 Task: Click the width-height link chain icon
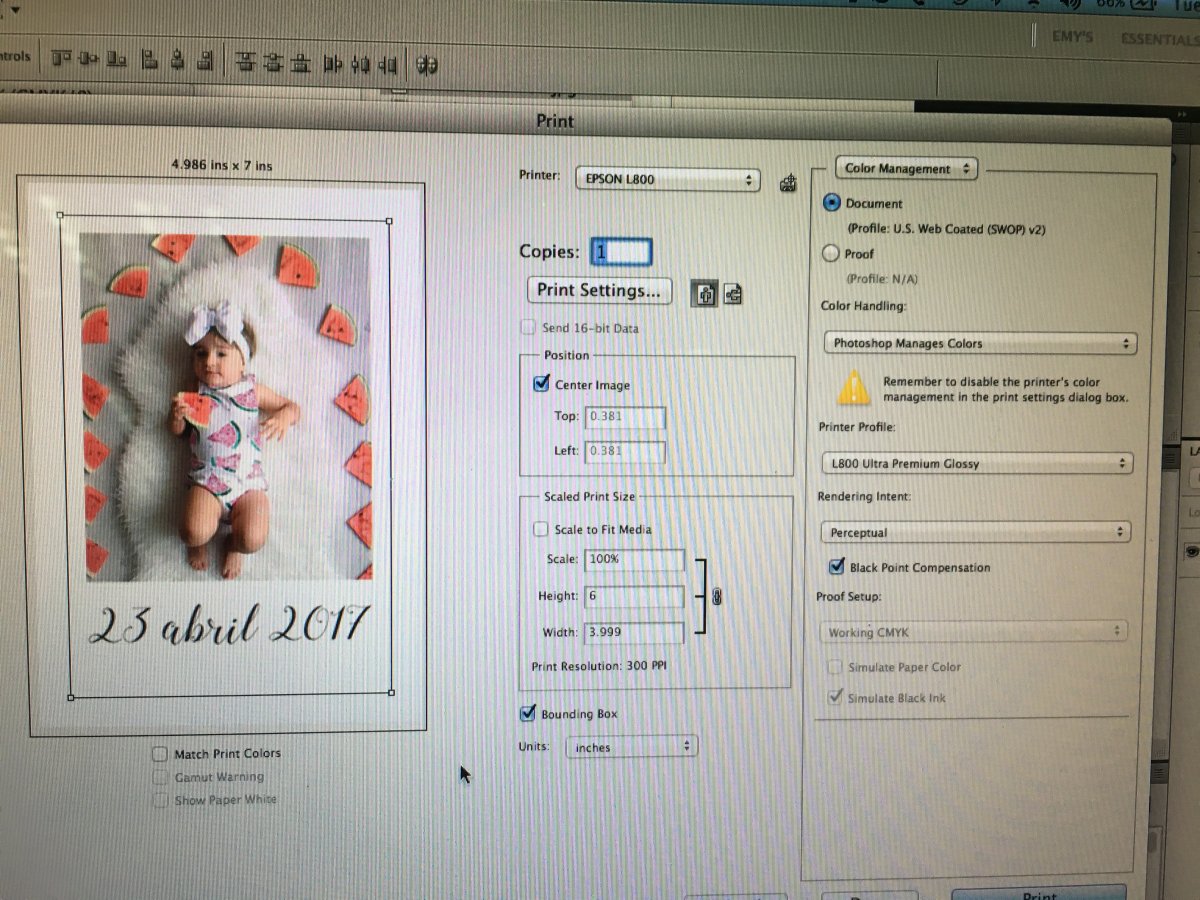(x=716, y=597)
